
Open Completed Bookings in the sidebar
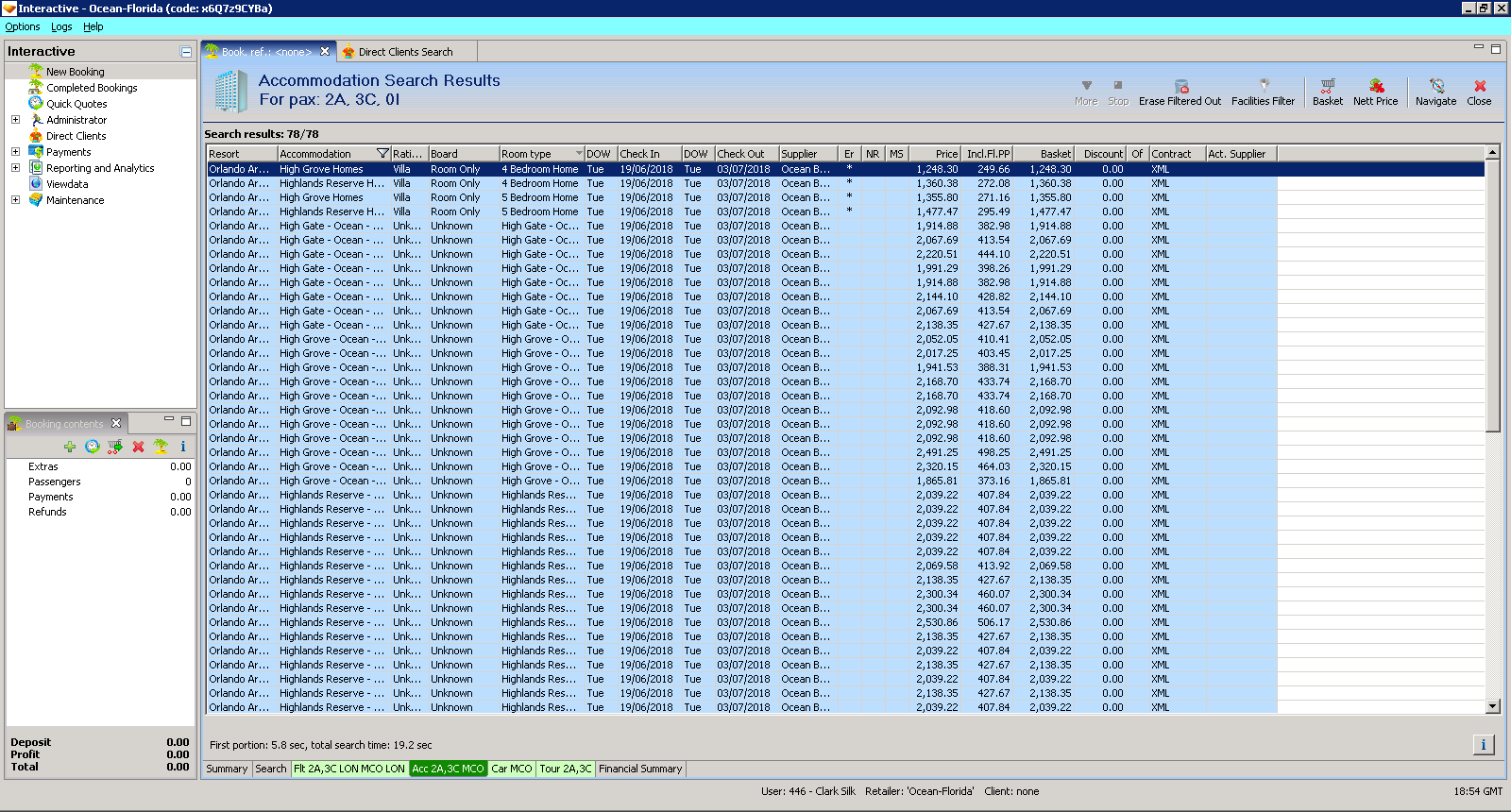coord(92,88)
